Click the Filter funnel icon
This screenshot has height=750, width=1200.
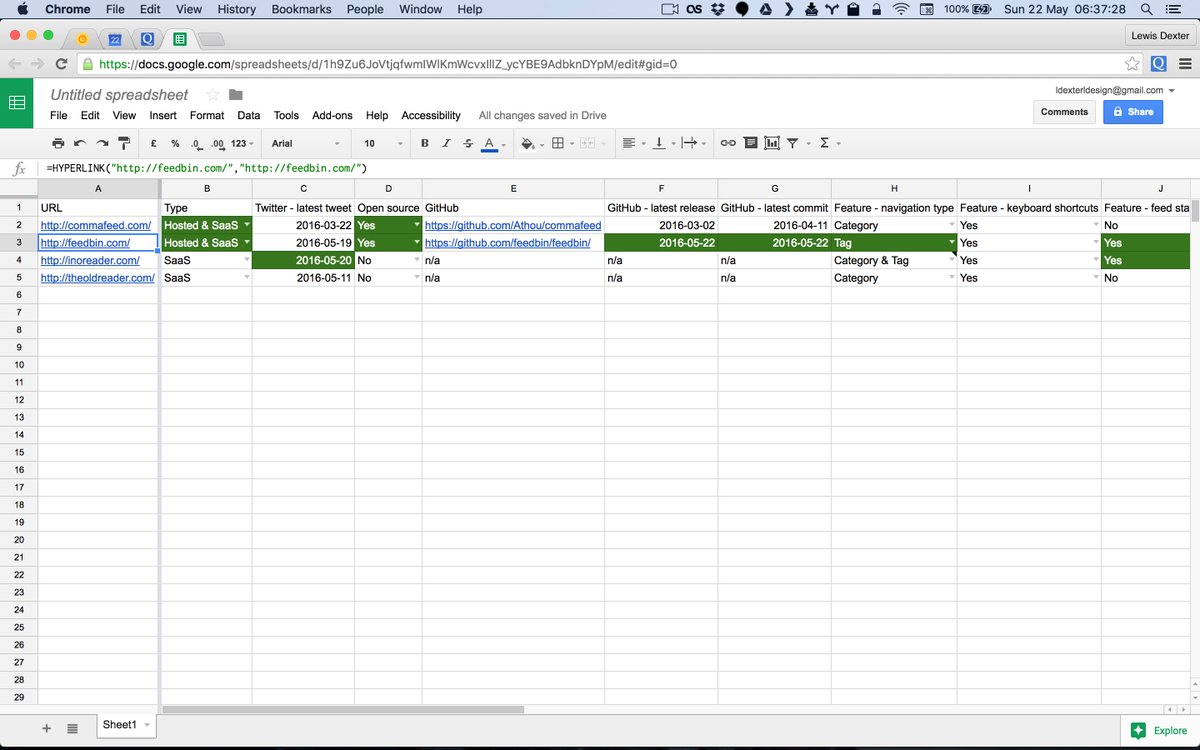click(x=792, y=143)
